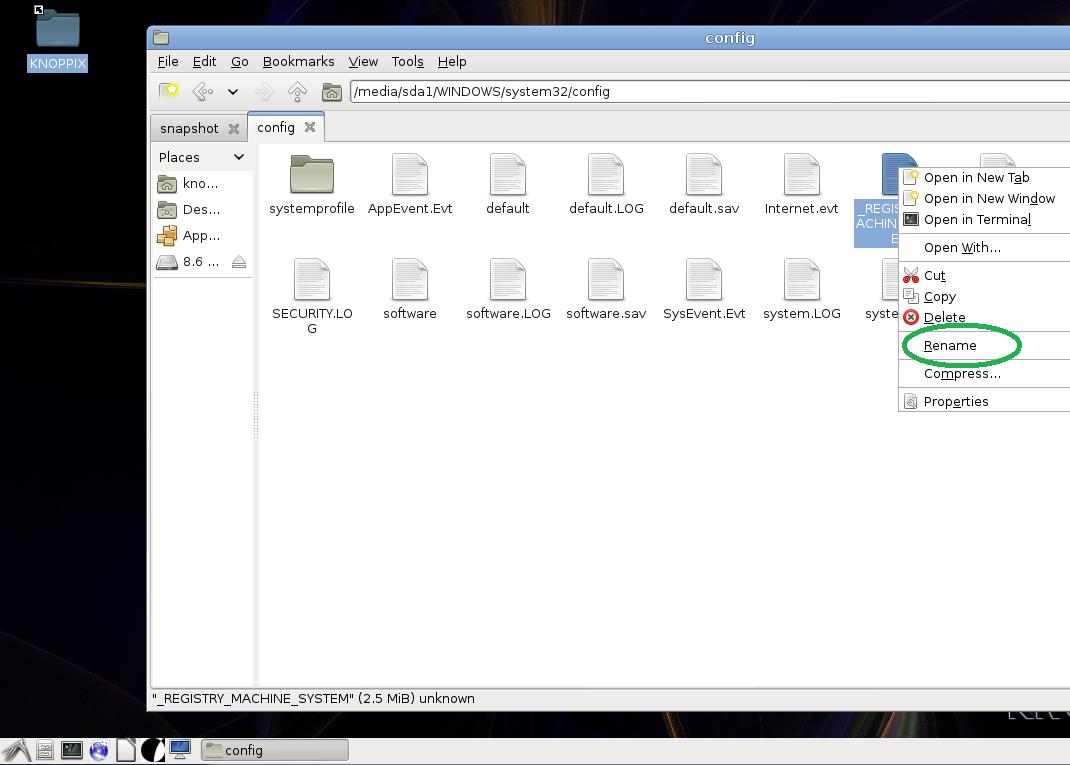This screenshot has height=765, width=1070.
Task: Expand the Places side pane dropdown
Action: tap(239, 157)
